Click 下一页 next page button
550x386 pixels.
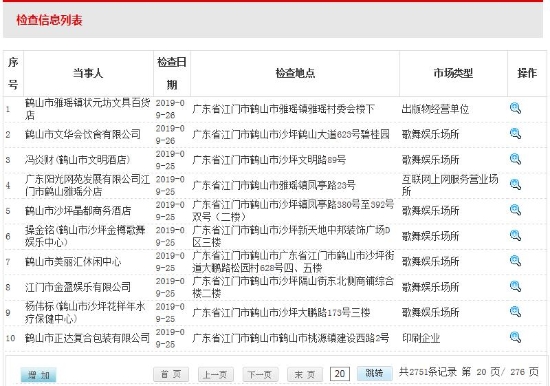tap(260, 374)
